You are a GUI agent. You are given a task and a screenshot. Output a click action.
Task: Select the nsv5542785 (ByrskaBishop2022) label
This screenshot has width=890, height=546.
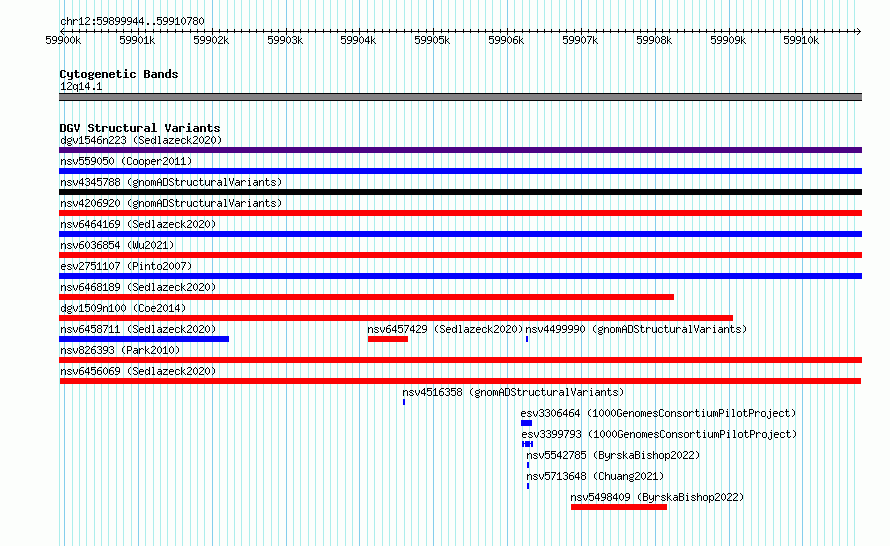click(x=613, y=455)
